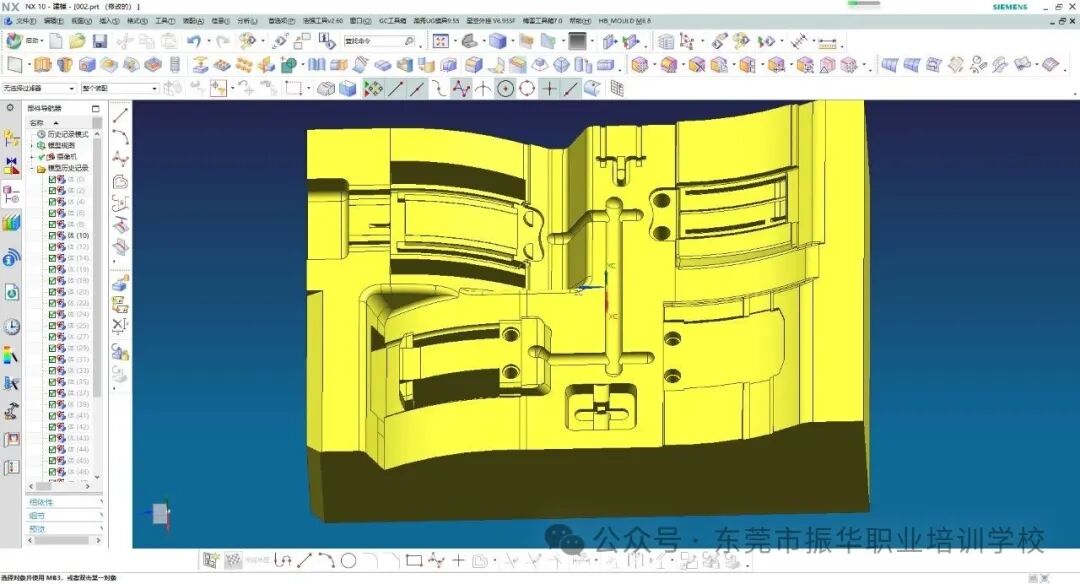This screenshot has width=1080, height=584.
Task: Click the Sketch icon in the feature toolbar
Action: click(15, 65)
